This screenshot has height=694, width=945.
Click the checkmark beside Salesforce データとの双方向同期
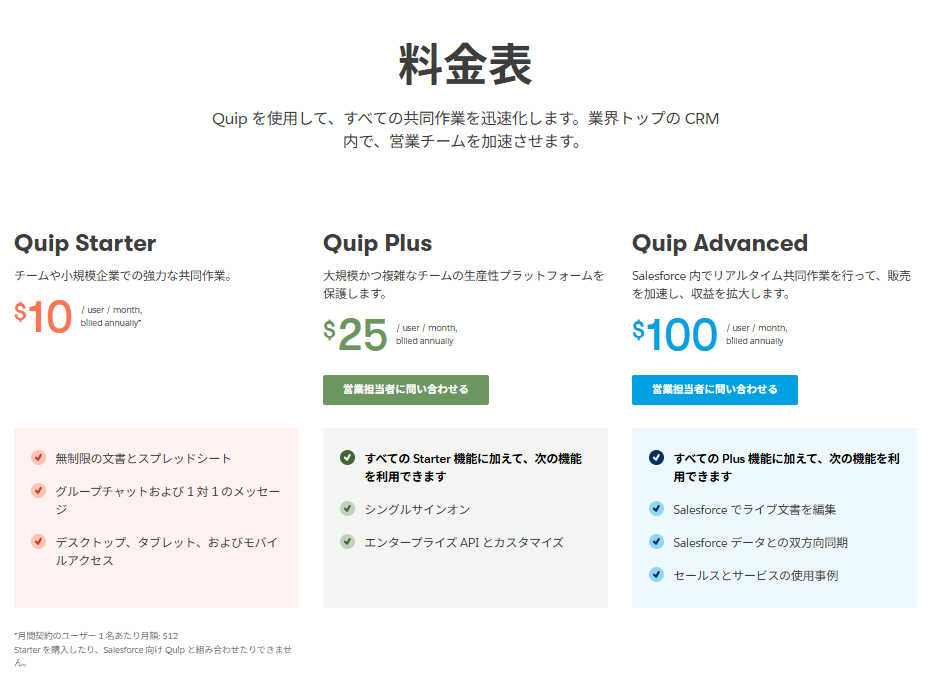tap(655, 543)
